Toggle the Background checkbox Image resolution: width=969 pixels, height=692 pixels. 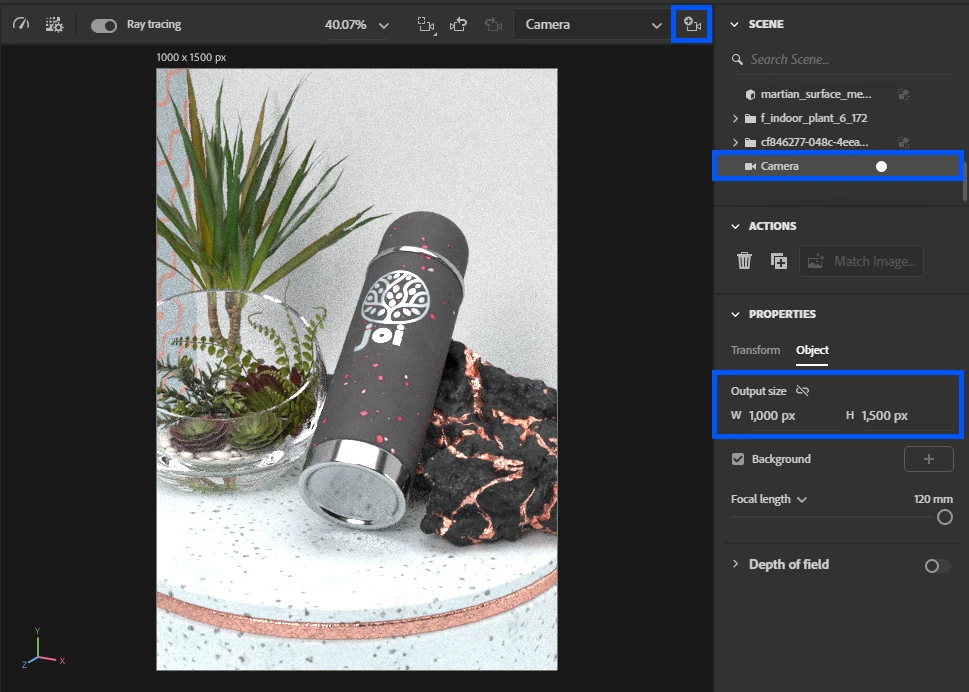click(x=738, y=459)
